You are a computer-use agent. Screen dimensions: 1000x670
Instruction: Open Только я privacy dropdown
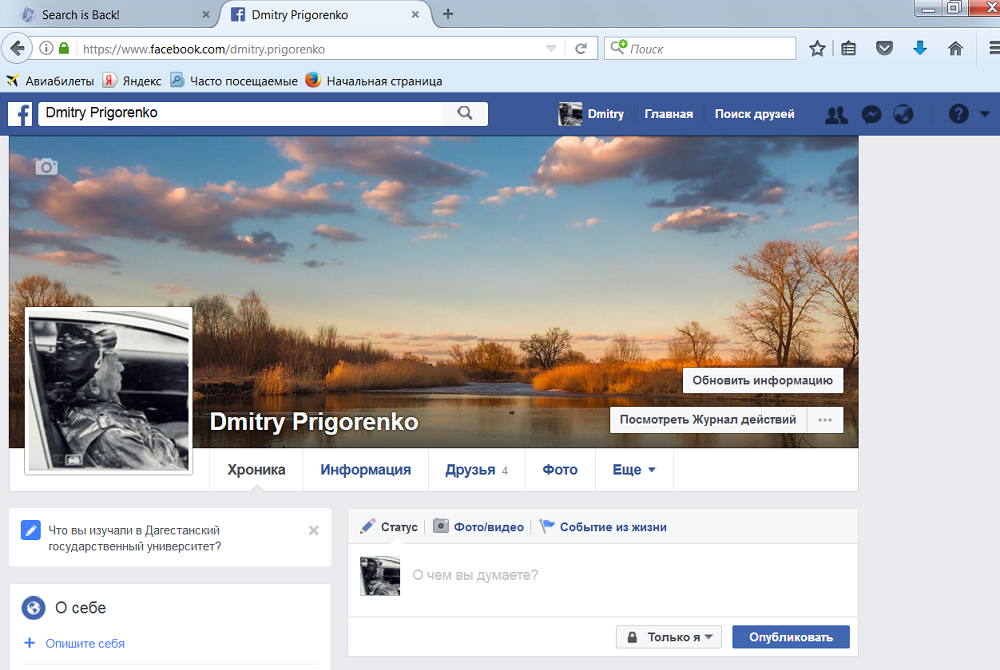[x=669, y=637]
